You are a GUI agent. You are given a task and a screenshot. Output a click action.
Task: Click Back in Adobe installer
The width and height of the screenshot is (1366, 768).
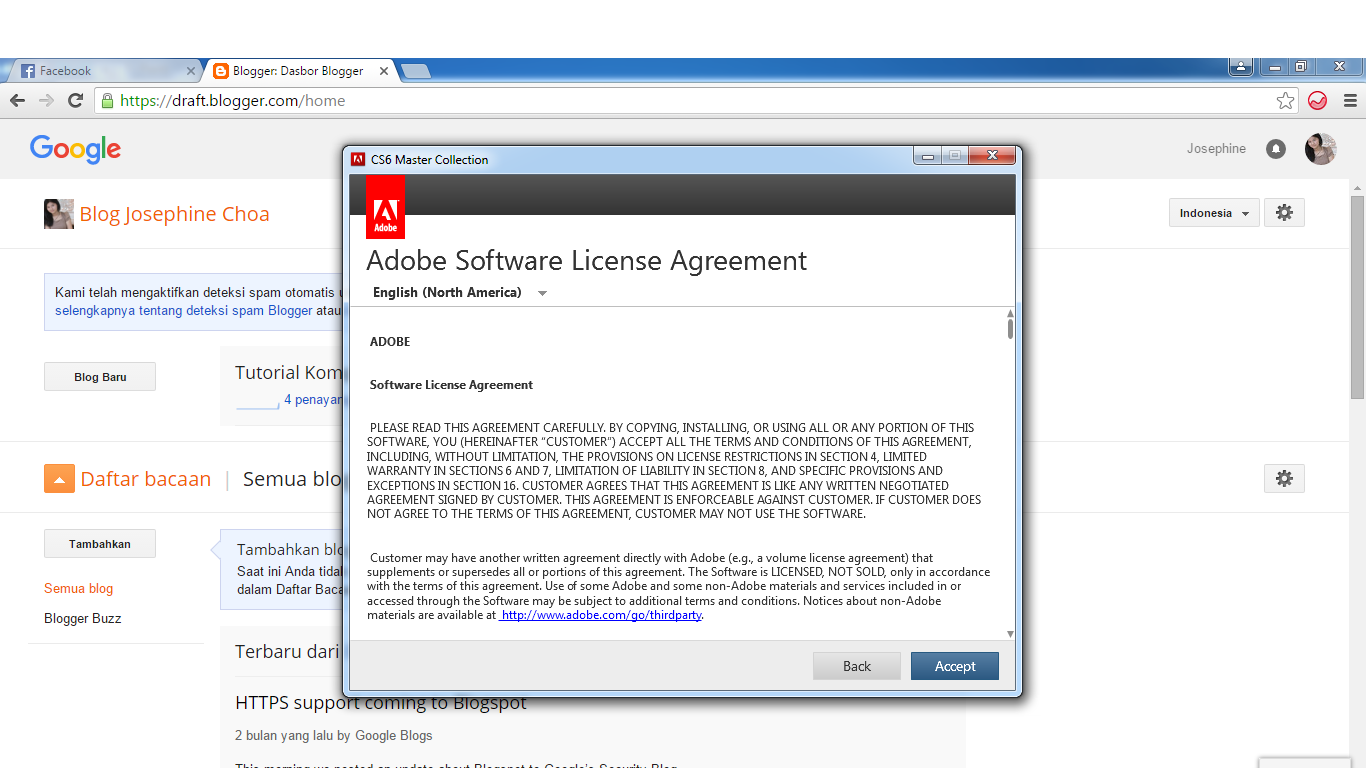[857, 666]
